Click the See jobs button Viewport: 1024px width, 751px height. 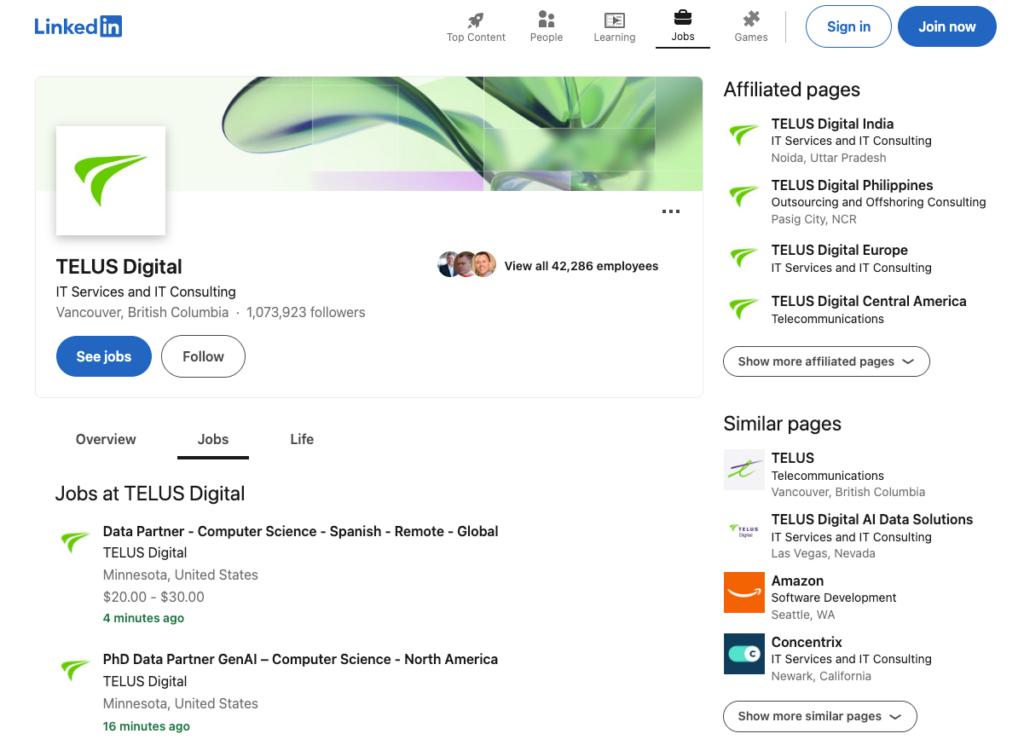(x=103, y=356)
